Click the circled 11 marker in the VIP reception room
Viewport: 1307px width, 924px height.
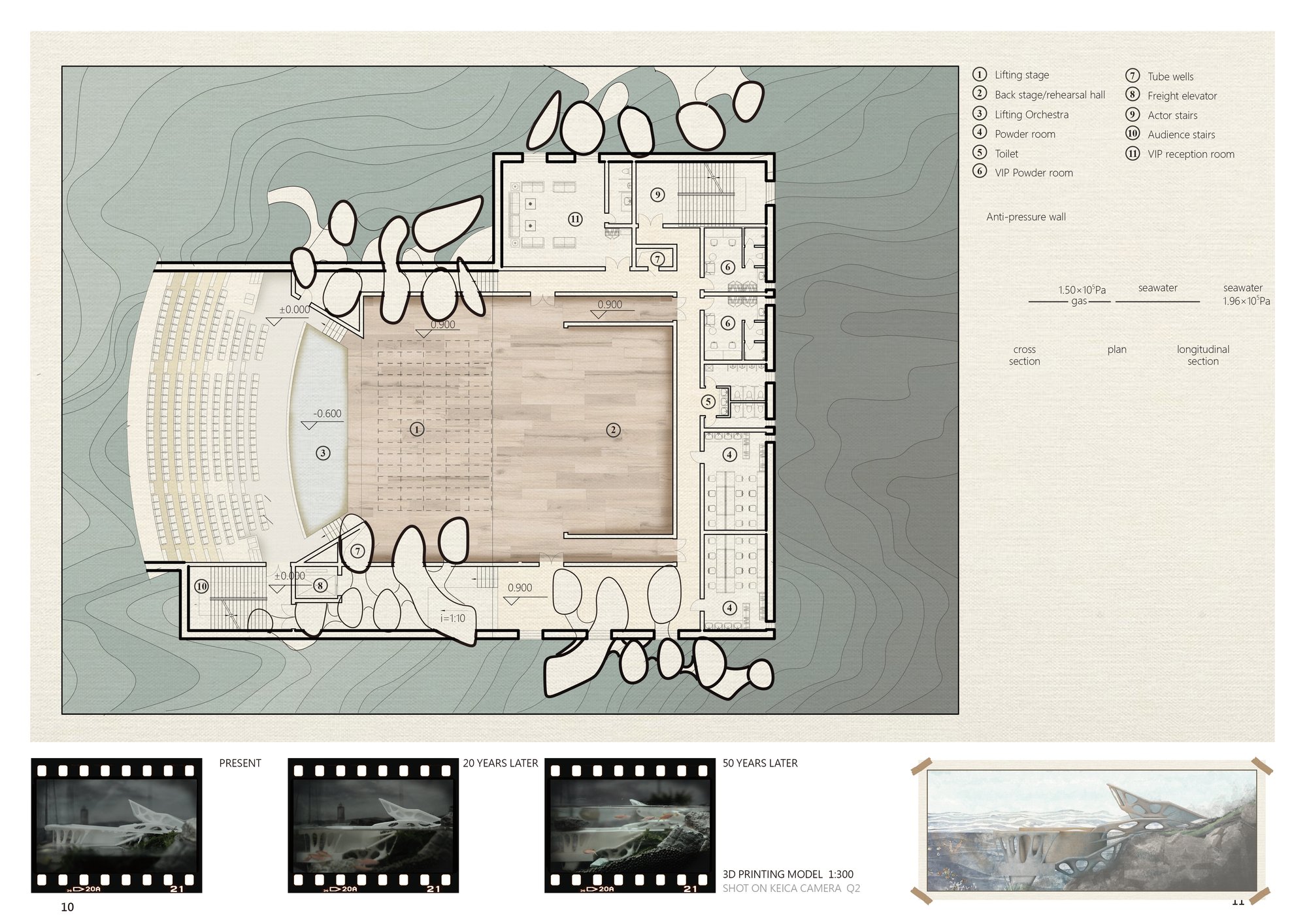[575, 220]
